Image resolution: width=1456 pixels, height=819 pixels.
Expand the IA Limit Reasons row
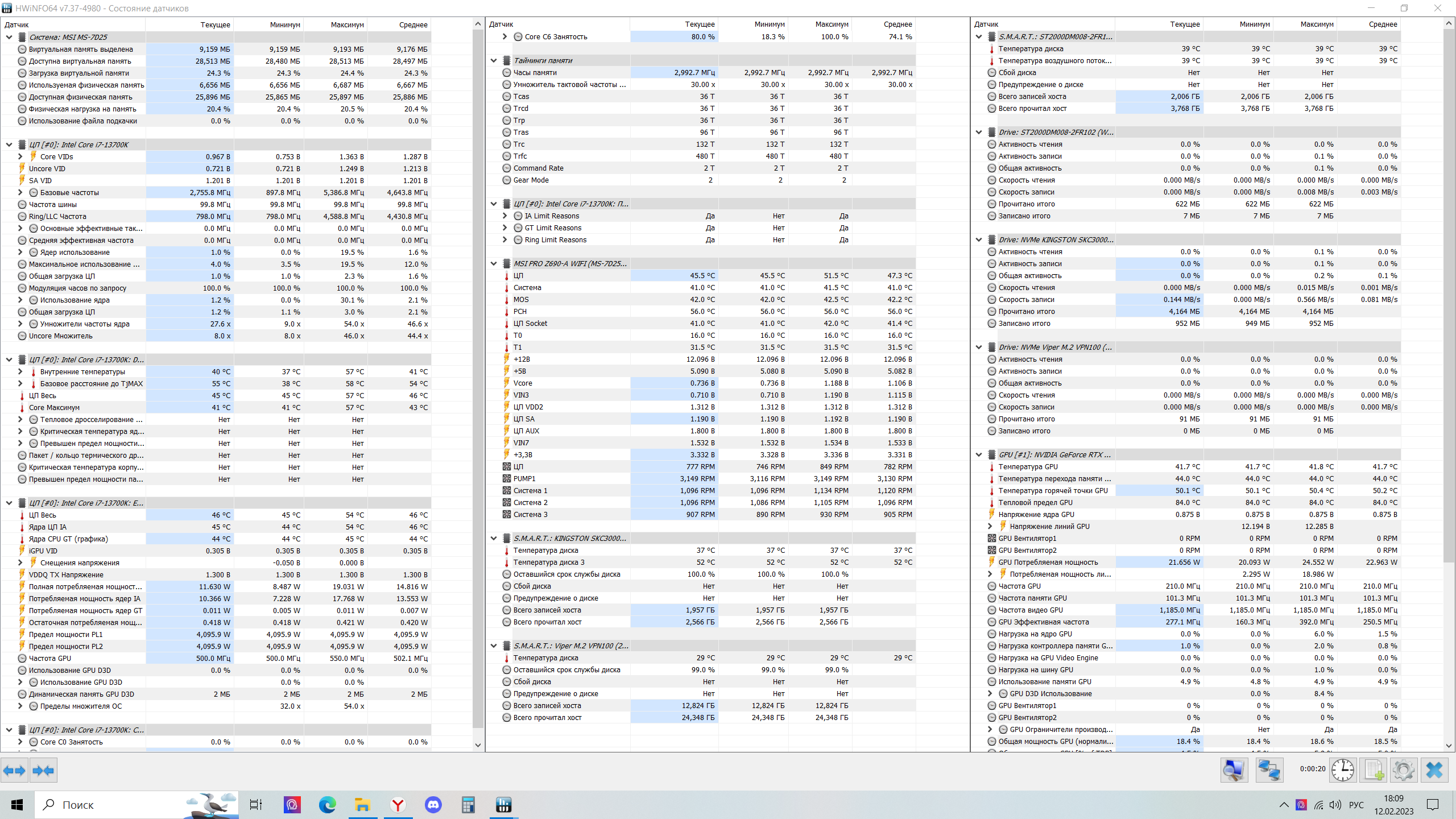(x=505, y=216)
